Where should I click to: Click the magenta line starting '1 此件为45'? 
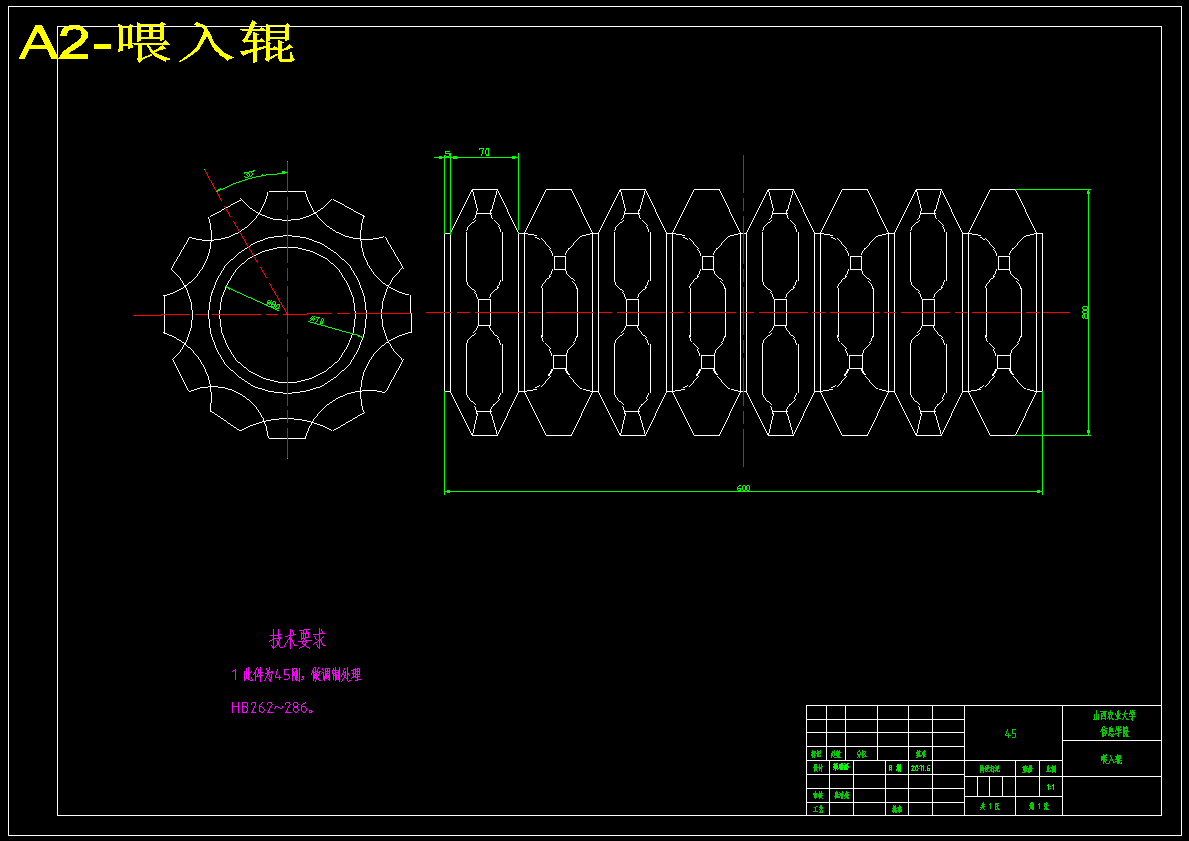coord(296,675)
